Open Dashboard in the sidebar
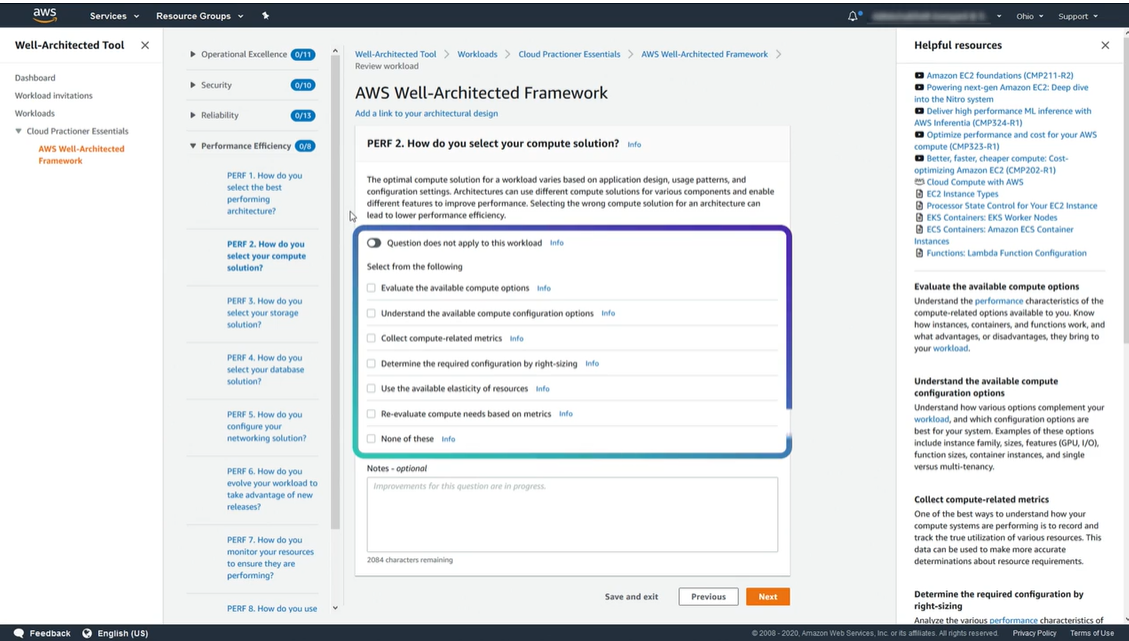The image size is (1129, 641). (x=35, y=78)
